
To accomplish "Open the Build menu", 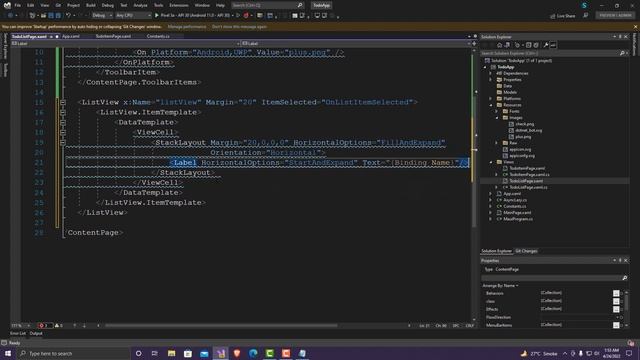I will [x=91, y=5].
